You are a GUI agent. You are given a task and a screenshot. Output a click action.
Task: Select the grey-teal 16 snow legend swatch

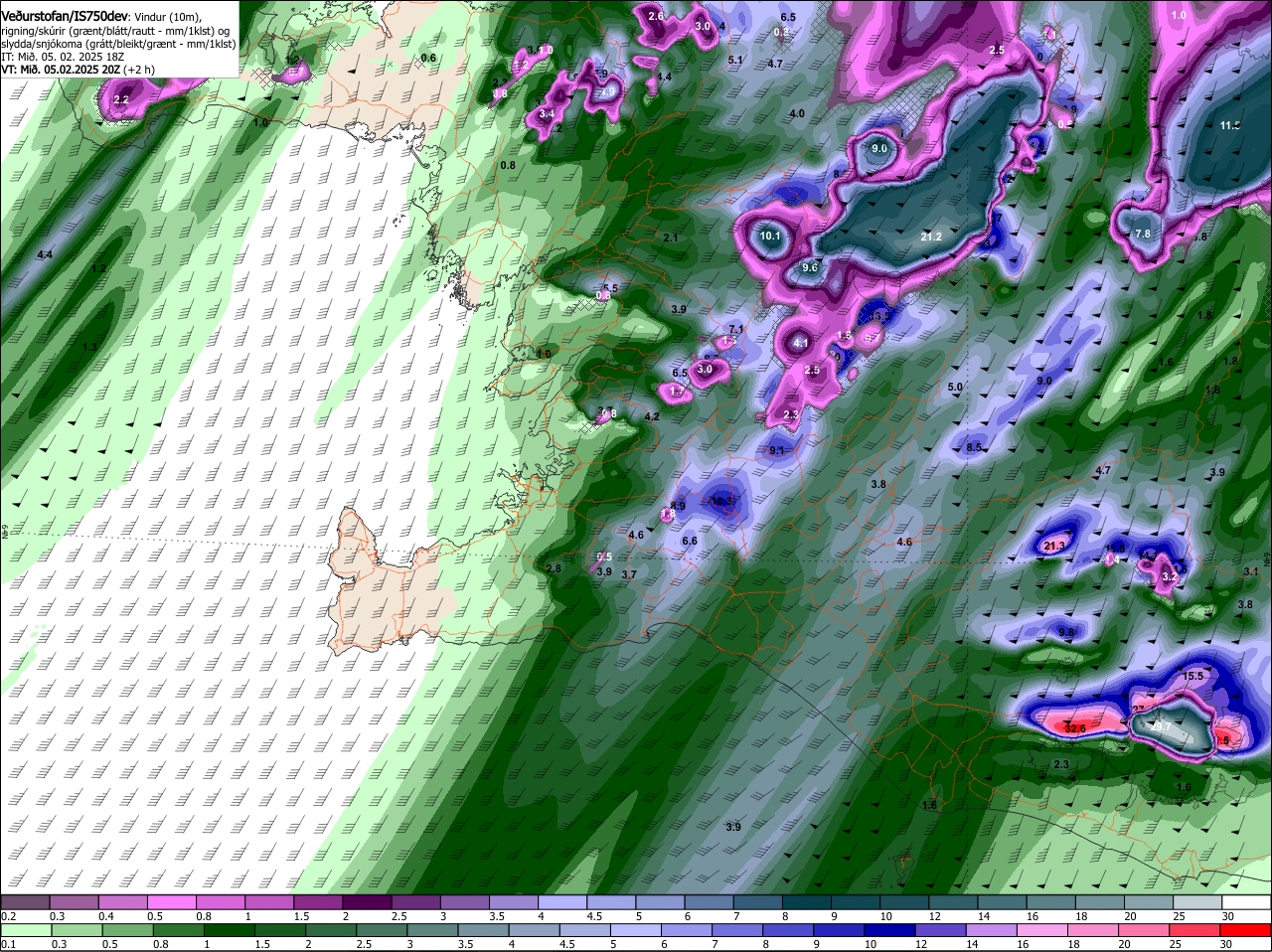point(1051,901)
